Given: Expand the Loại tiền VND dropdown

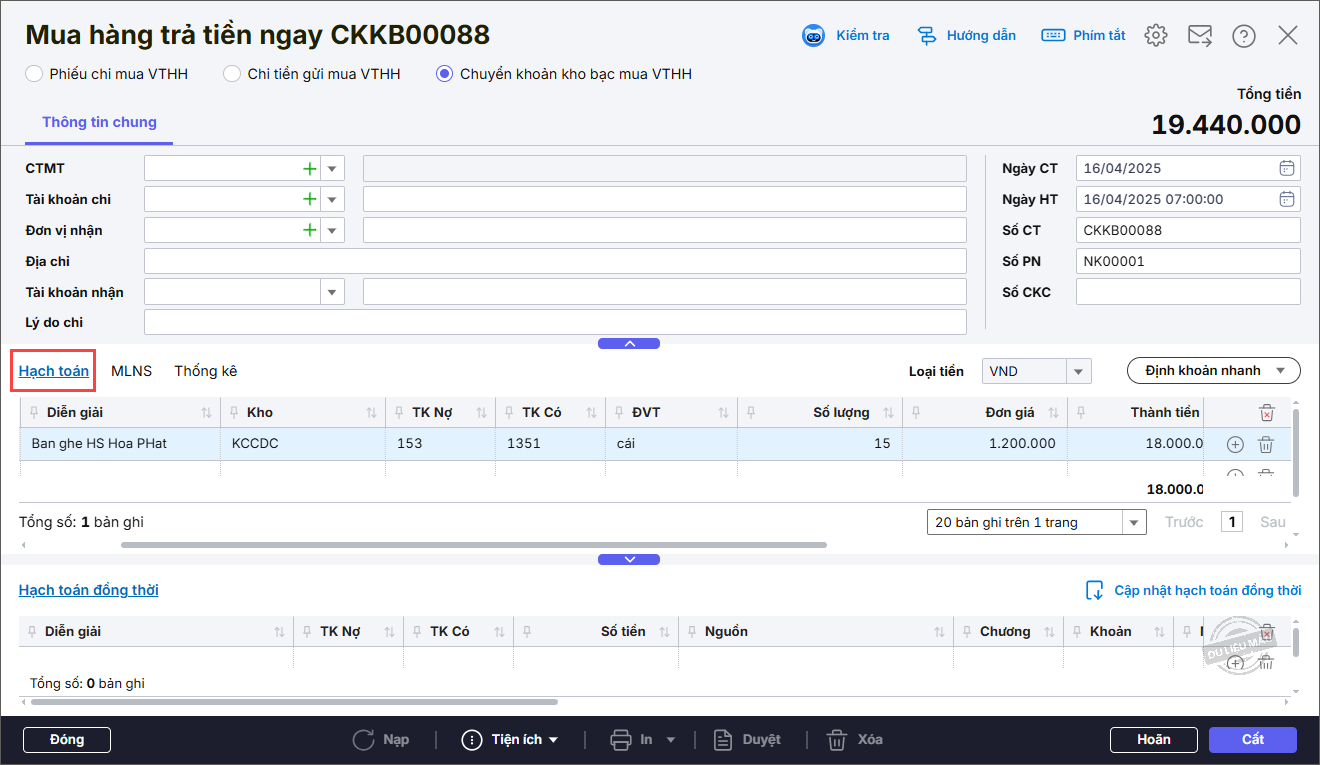Looking at the screenshot, I should (x=1078, y=371).
